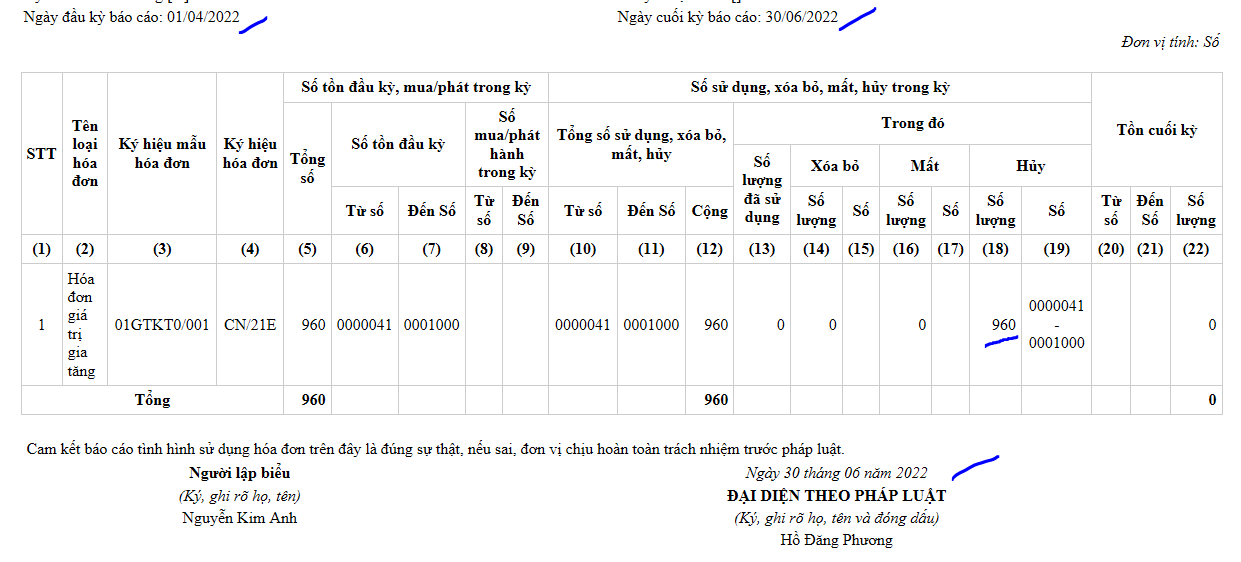Select the "Đơn vị tính: Số" label

click(x=1170, y=42)
